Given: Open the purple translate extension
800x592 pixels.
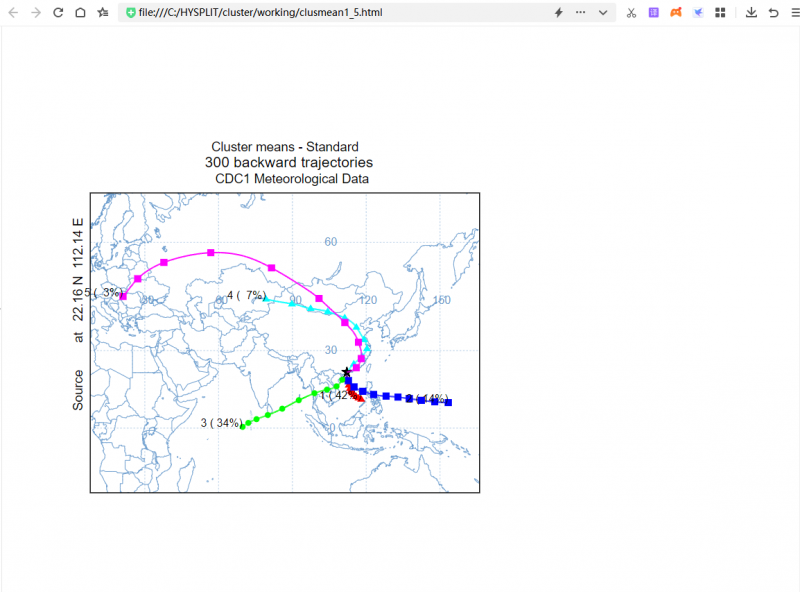Looking at the screenshot, I should click(653, 13).
